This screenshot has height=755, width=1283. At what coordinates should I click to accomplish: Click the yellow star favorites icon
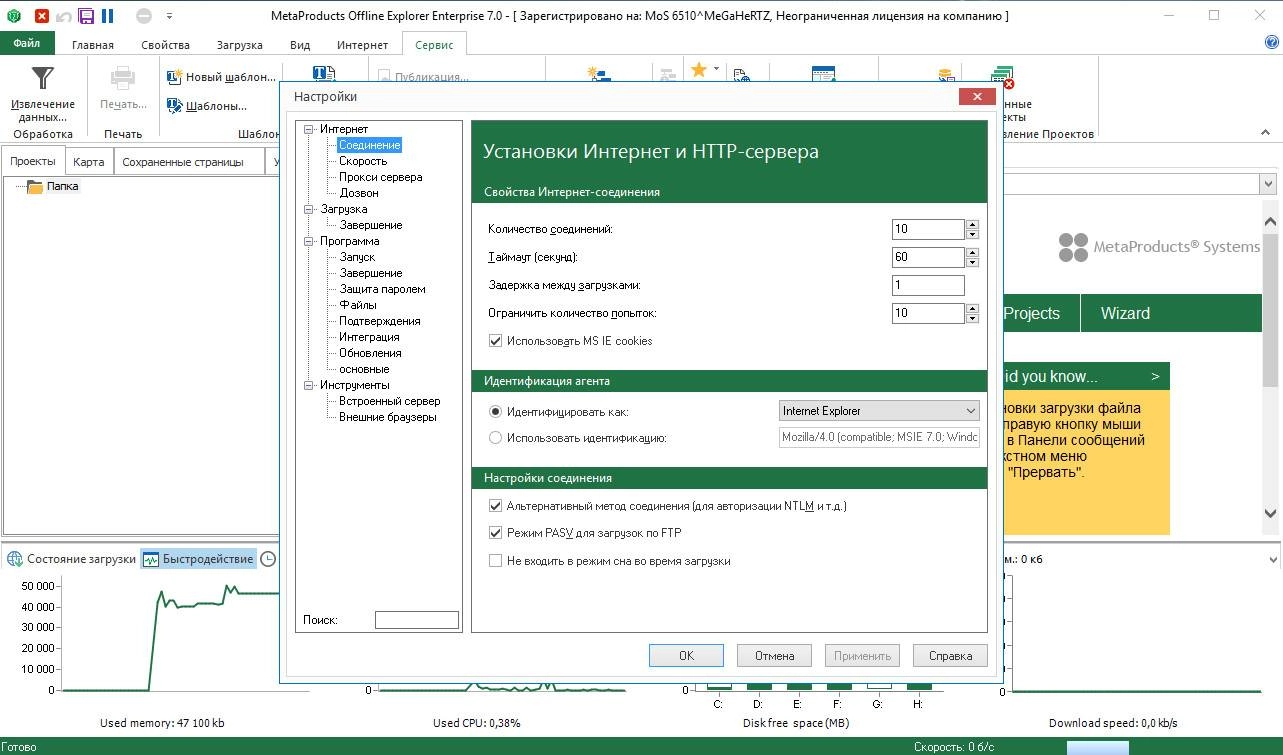point(698,69)
